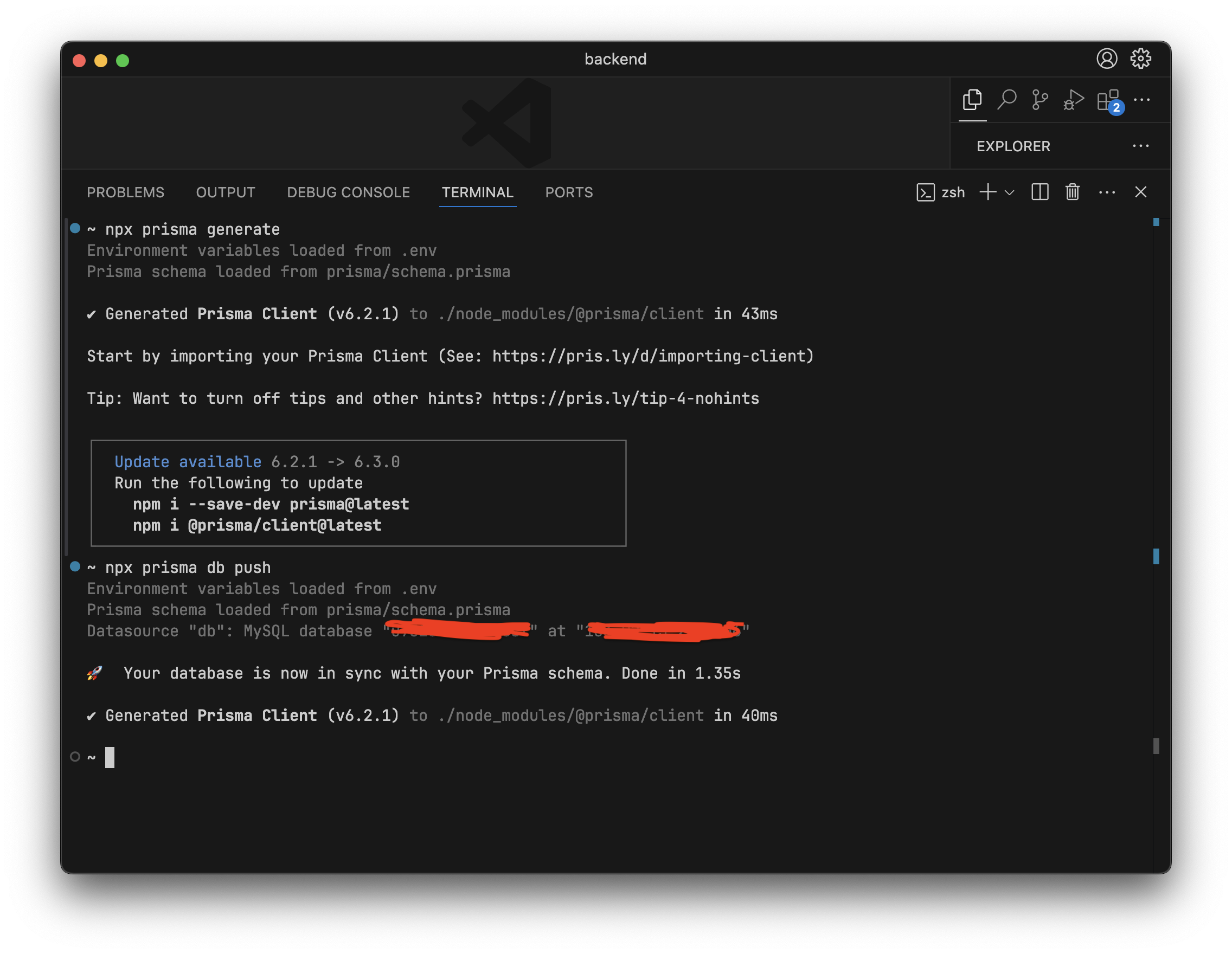Open the Explorer view icon

click(972, 100)
